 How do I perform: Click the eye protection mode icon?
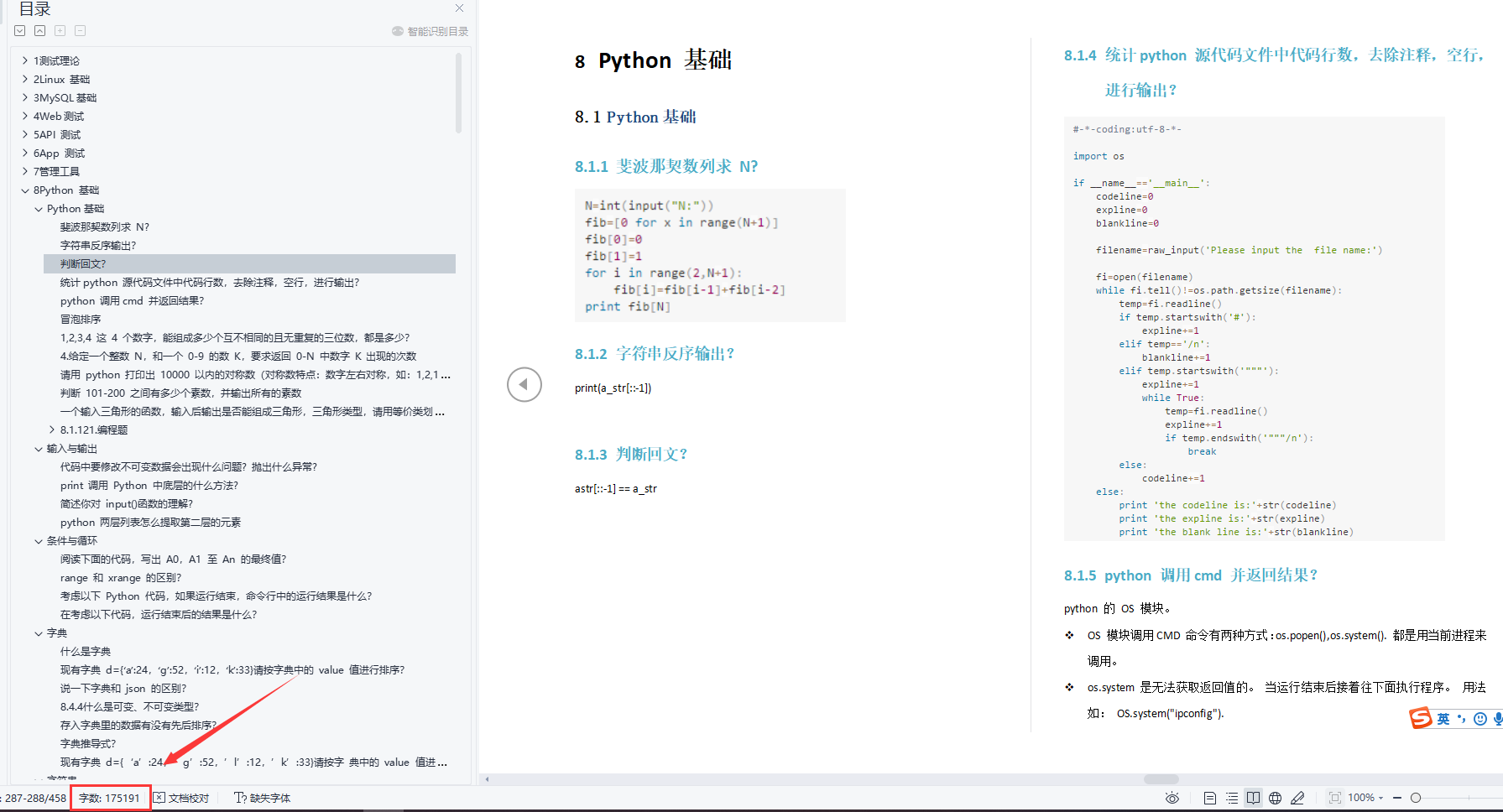pyautogui.click(x=1172, y=798)
